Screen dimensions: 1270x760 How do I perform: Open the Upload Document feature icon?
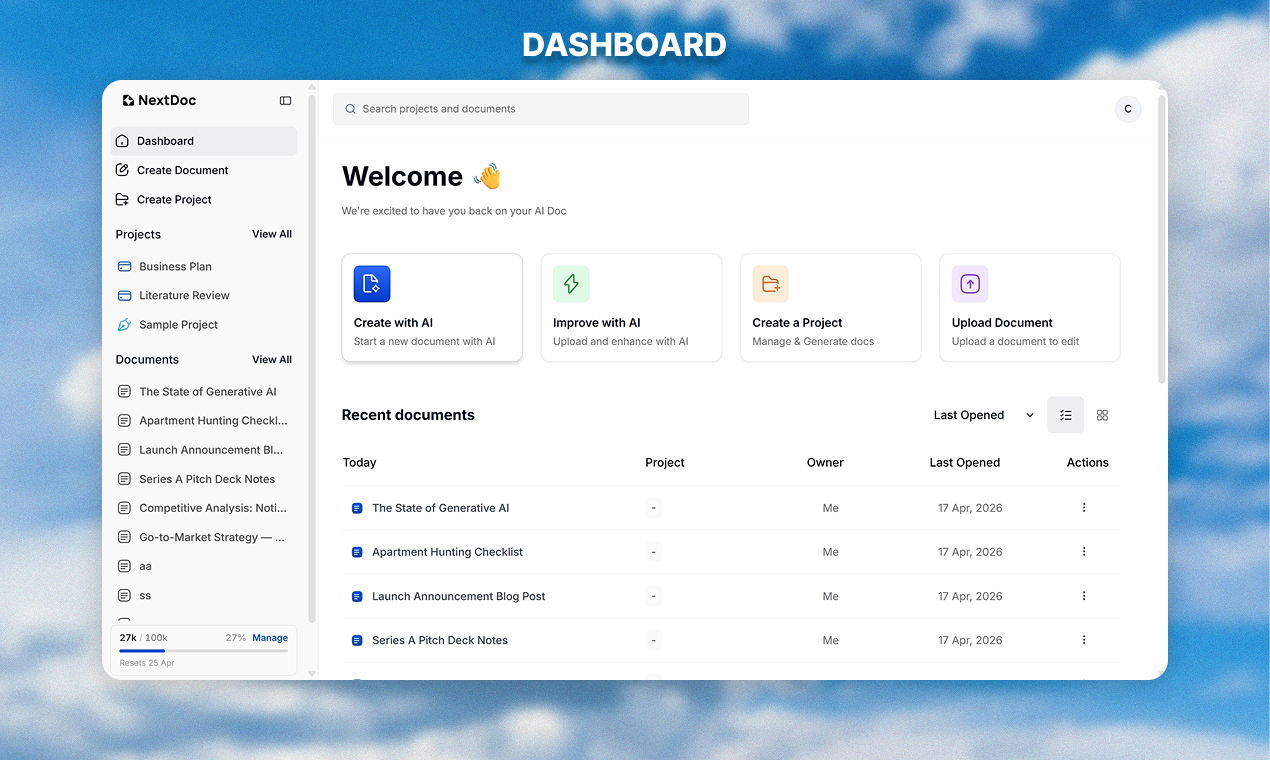click(x=969, y=284)
